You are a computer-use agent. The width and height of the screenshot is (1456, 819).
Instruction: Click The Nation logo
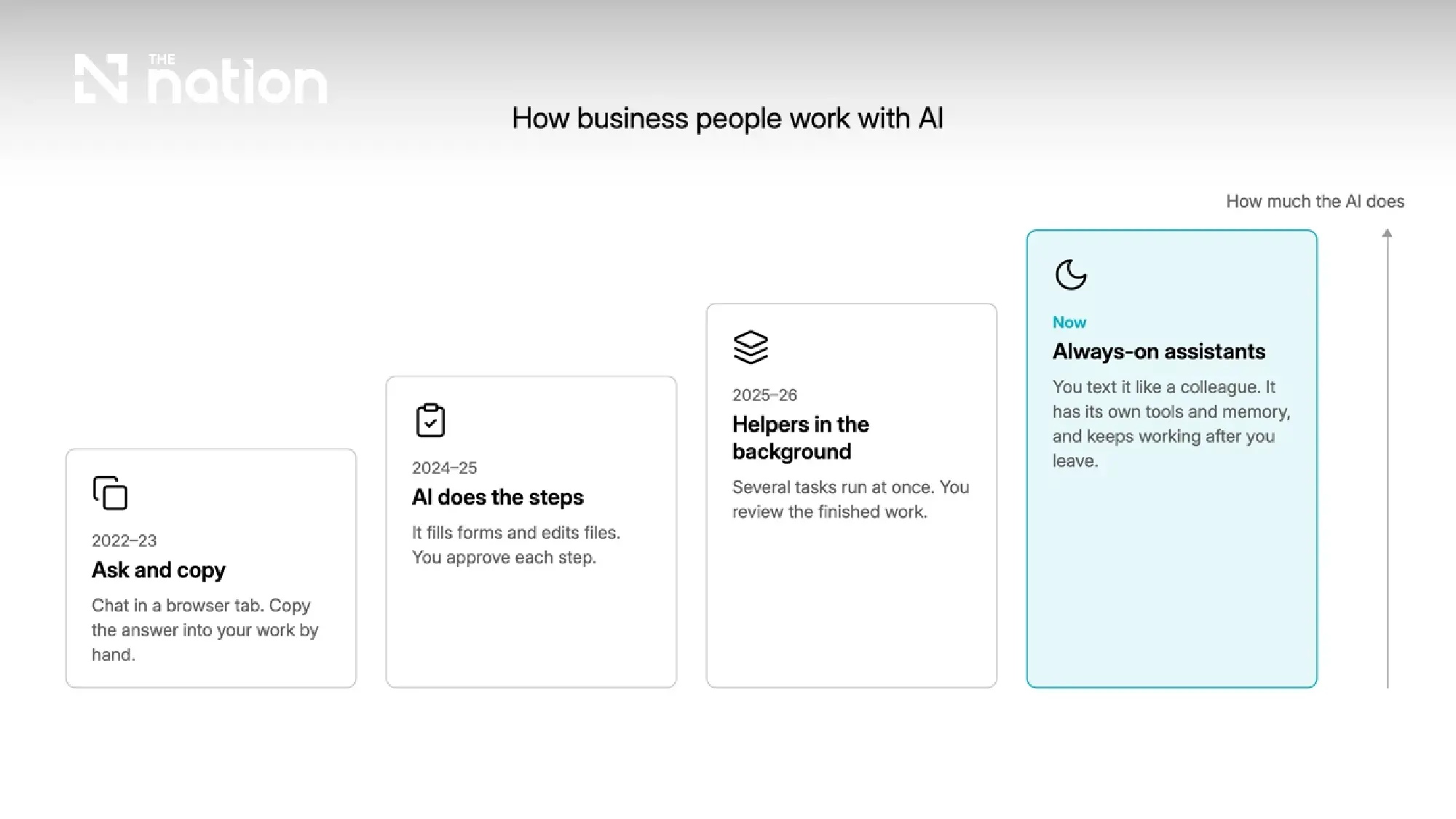coord(201,78)
